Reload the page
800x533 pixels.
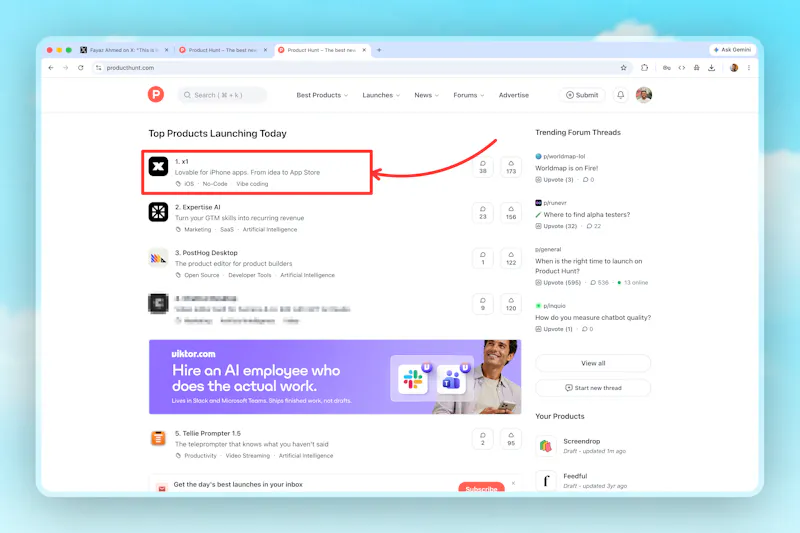[x=81, y=68]
